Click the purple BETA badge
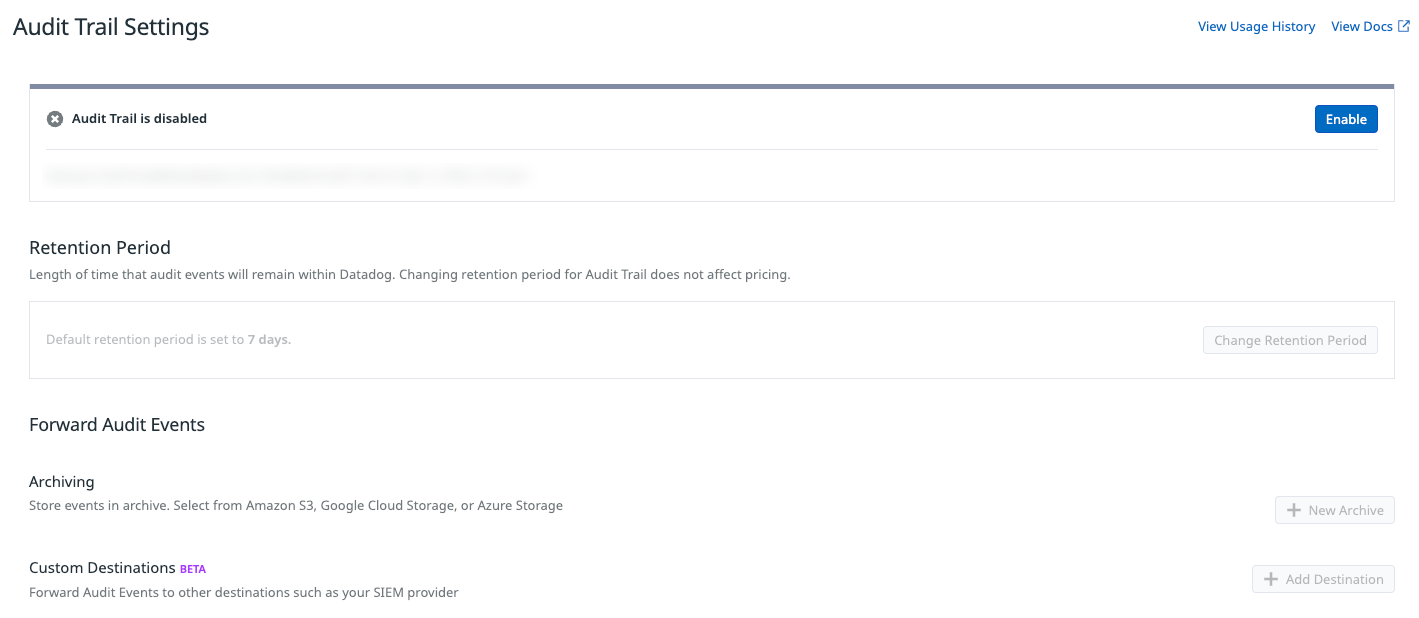The image size is (1419, 618). pos(193,569)
